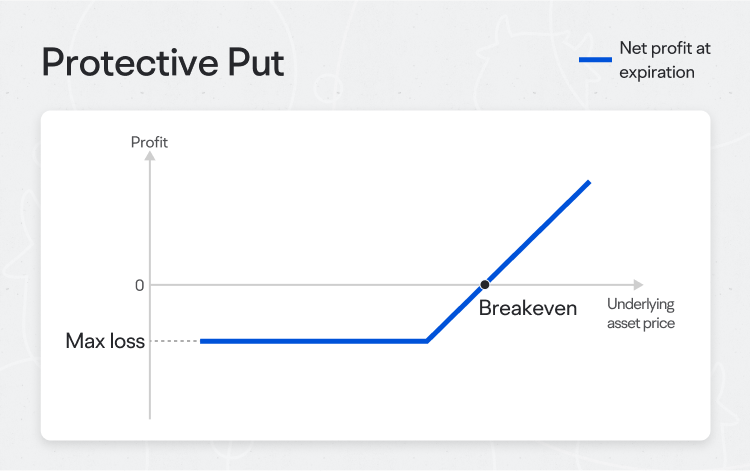Image resolution: width=750 pixels, height=471 pixels.
Task: Select the "Protective Put" title
Action: pyautogui.click(x=163, y=62)
